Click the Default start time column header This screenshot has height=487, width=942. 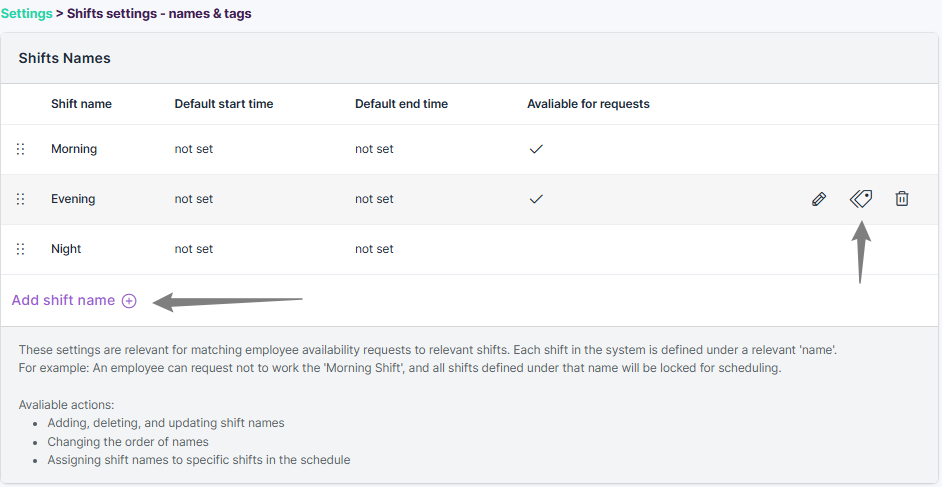224,104
